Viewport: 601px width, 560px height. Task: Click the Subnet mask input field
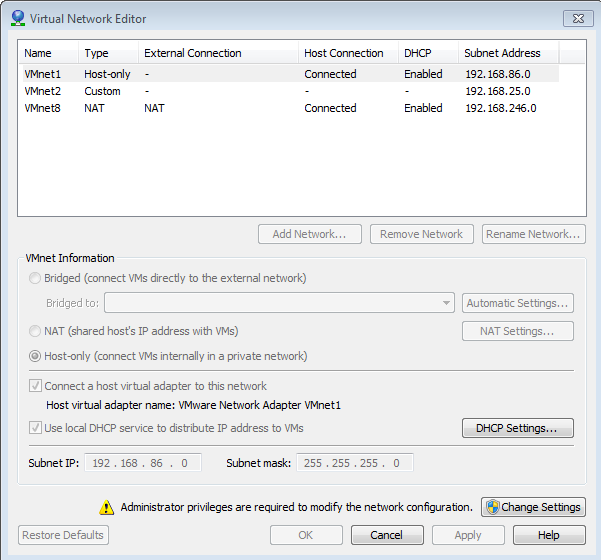pos(354,463)
